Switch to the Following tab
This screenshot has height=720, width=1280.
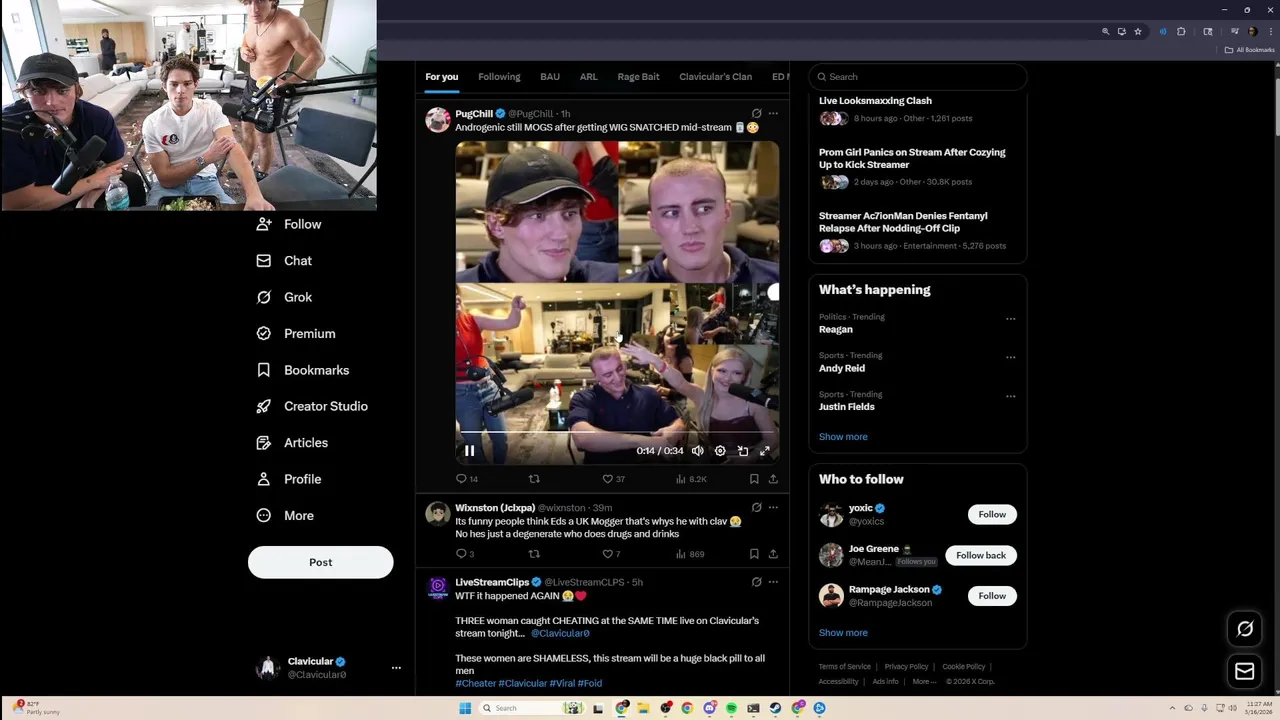tap(499, 77)
